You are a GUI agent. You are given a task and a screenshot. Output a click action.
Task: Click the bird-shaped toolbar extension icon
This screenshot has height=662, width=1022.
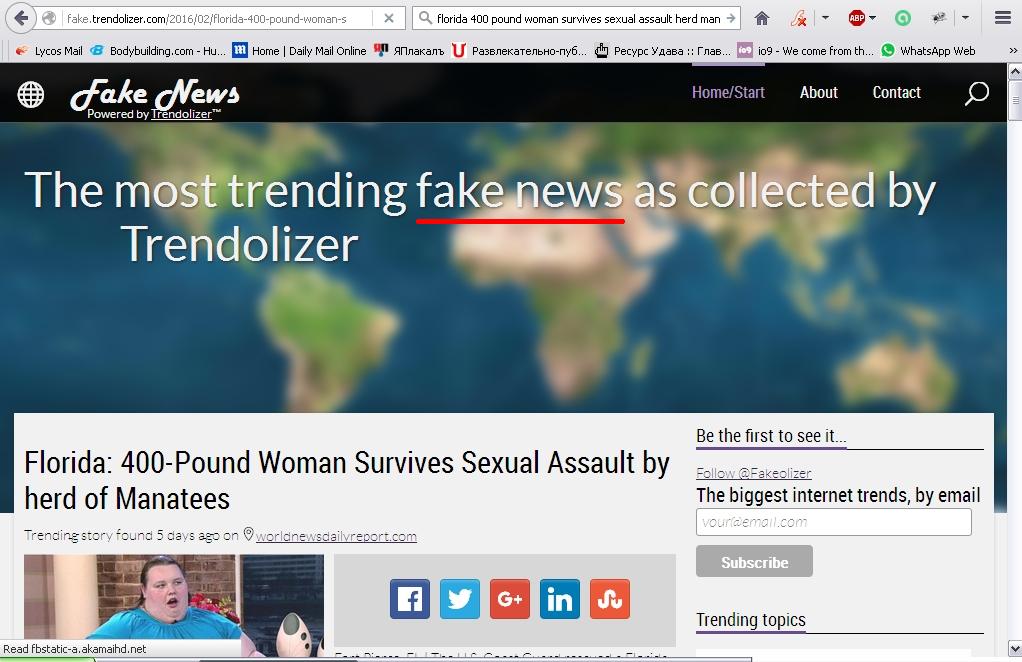[x=939, y=18]
